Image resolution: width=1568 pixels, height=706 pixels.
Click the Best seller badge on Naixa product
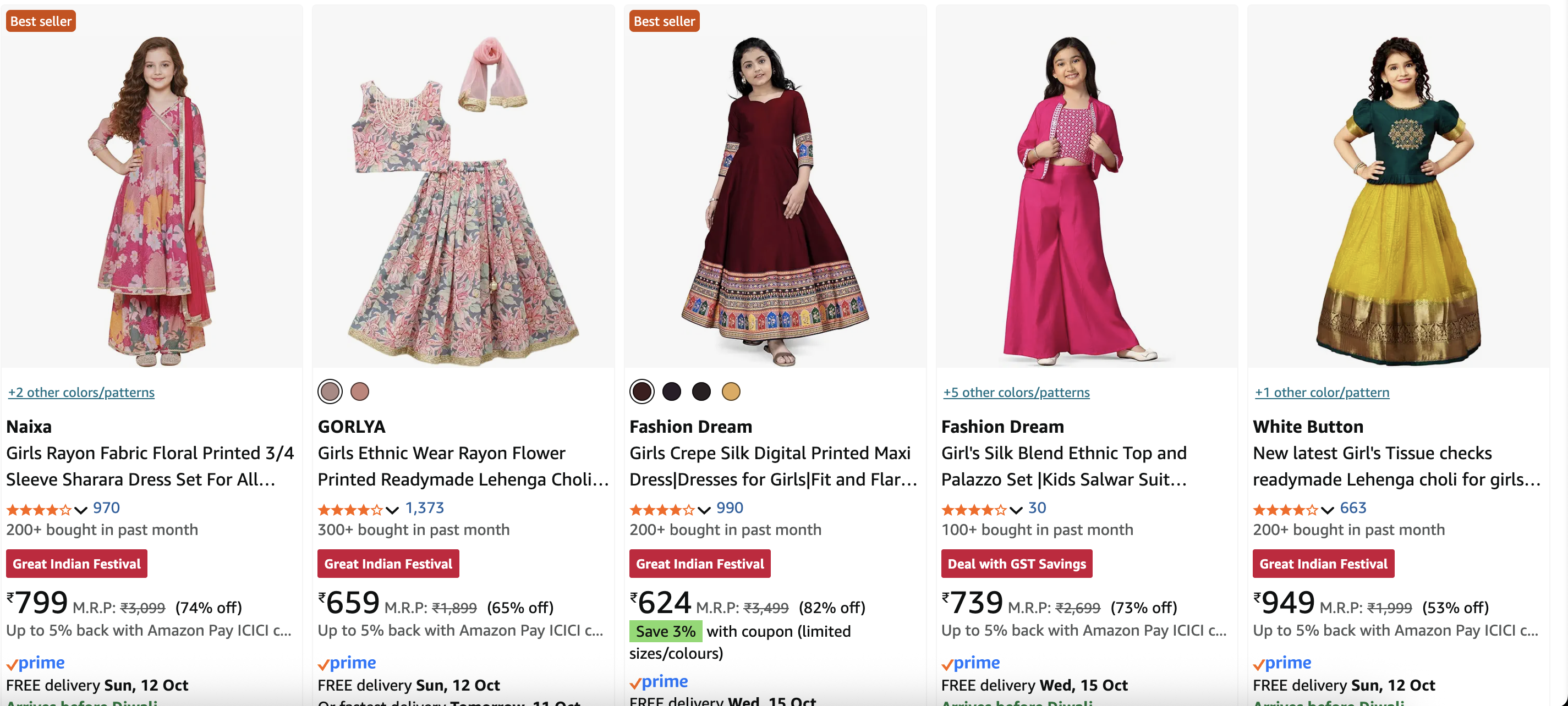(41, 21)
